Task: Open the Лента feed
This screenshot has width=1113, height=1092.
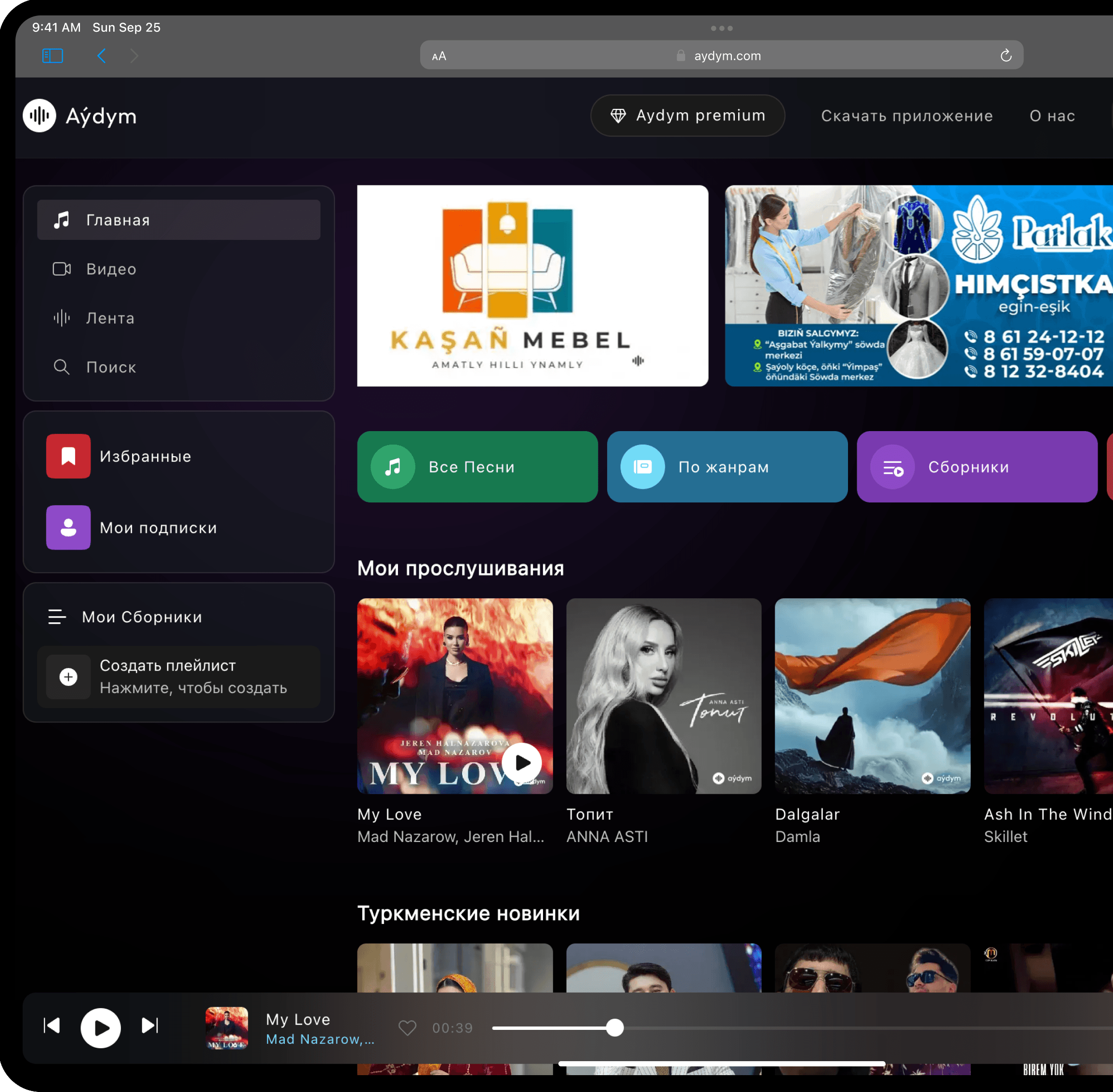Action: pyautogui.click(x=178, y=318)
